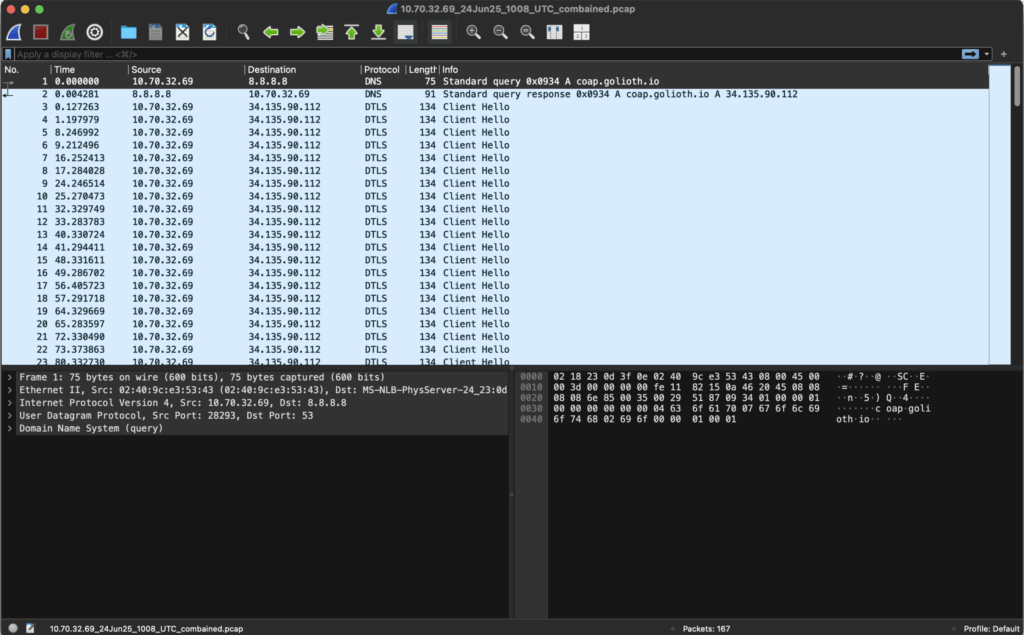Sort by the Length column header
1024x635 pixels.
pyautogui.click(x=422, y=69)
